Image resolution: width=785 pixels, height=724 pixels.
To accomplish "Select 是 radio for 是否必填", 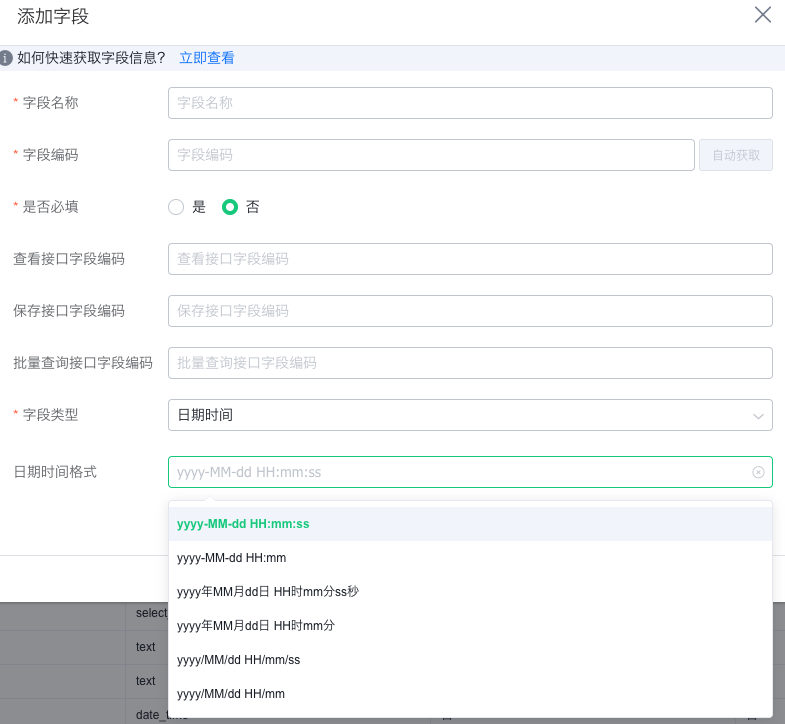I will tap(176, 207).
